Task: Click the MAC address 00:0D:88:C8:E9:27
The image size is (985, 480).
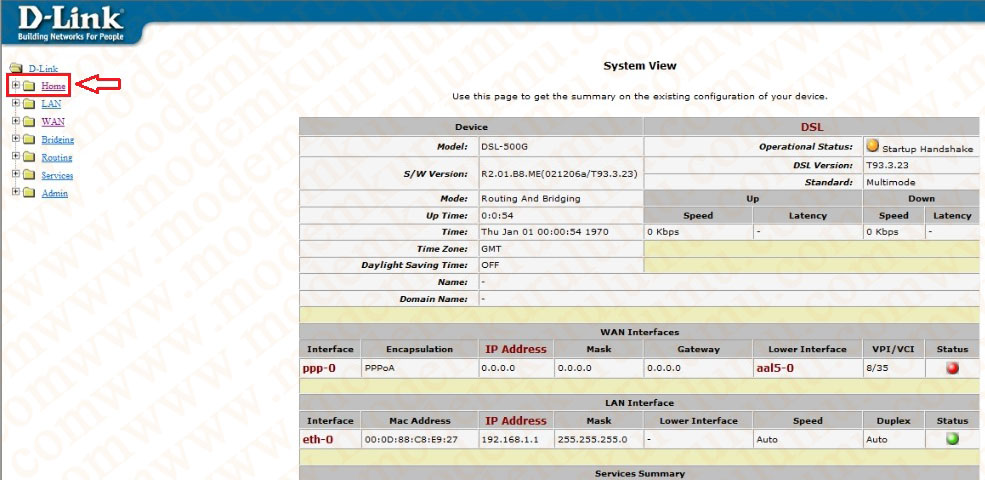Action: [x=411, y=440]
